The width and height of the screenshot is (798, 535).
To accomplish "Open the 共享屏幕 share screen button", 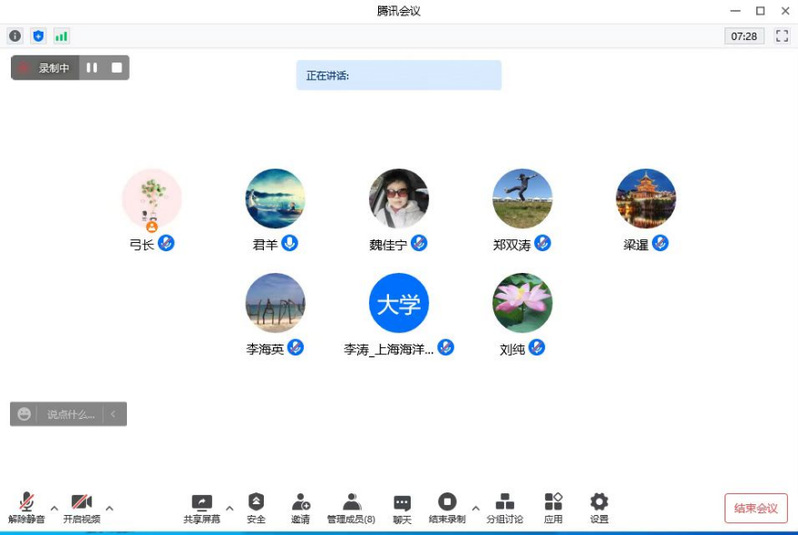I will pyautogui.click(x=201, y=508).
